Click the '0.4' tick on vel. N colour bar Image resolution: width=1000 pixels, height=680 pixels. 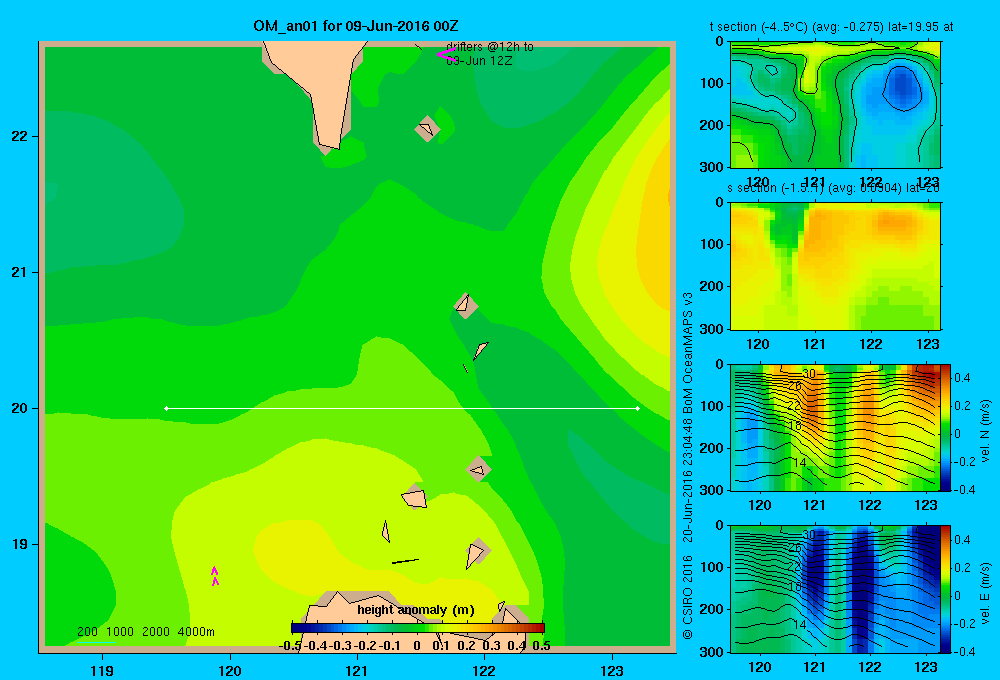click(962, 378)
